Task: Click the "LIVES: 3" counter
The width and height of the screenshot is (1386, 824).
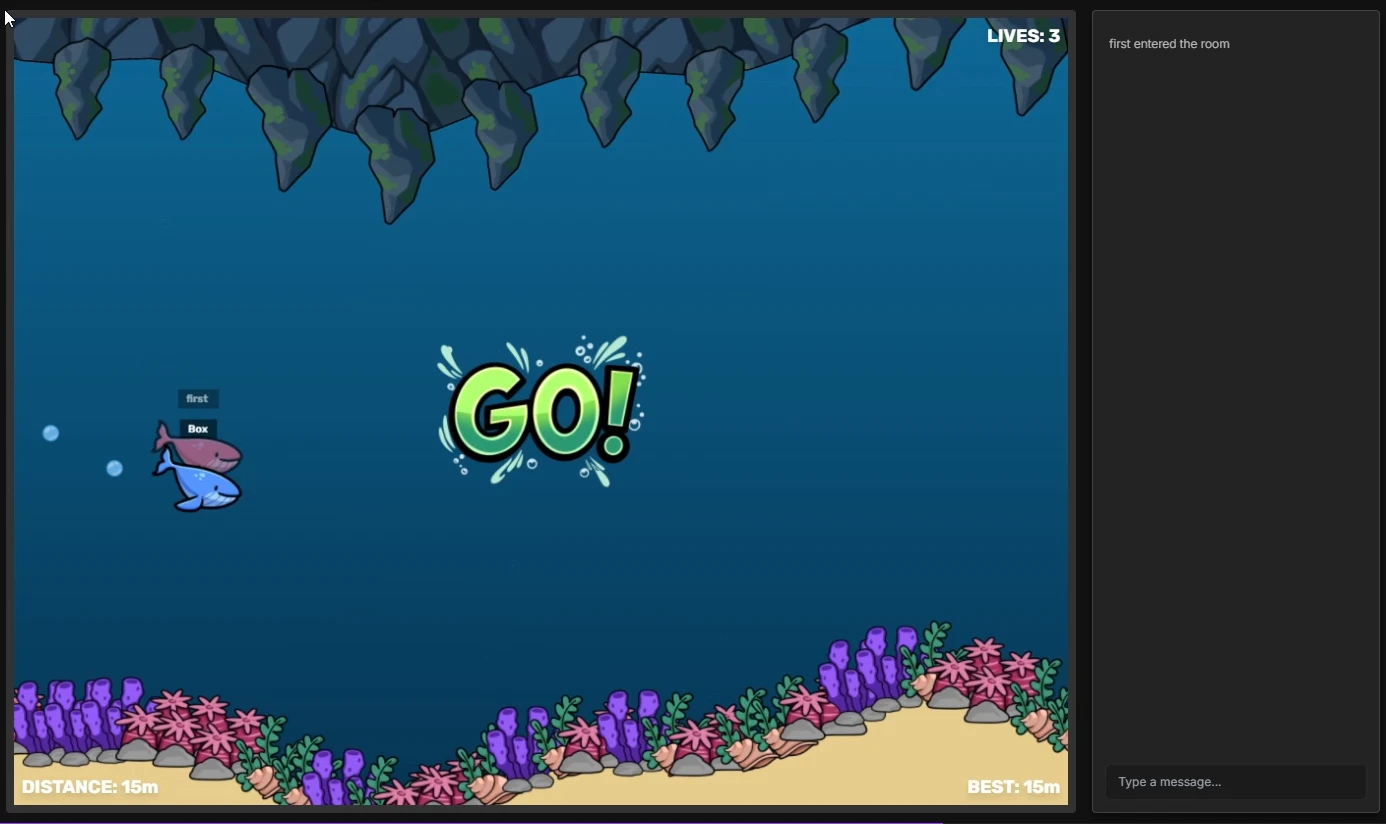Action: tap(1023, 37)
